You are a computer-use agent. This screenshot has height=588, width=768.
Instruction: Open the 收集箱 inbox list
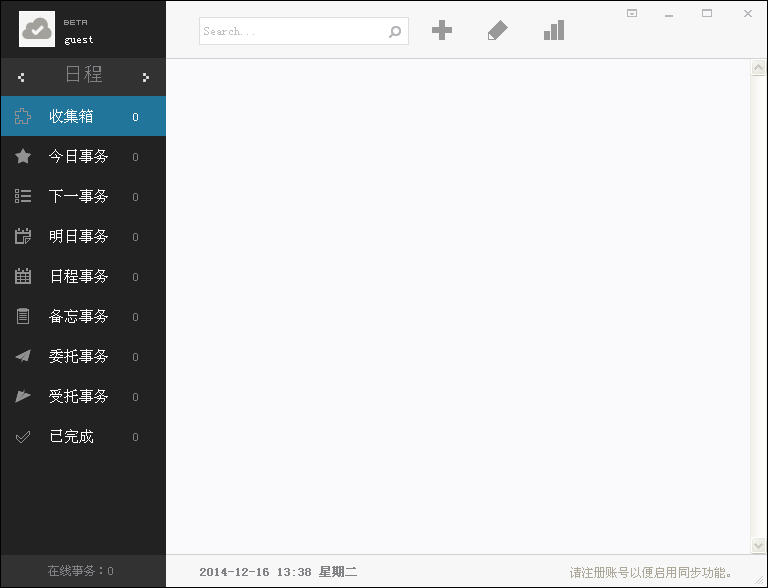[83, 116]
